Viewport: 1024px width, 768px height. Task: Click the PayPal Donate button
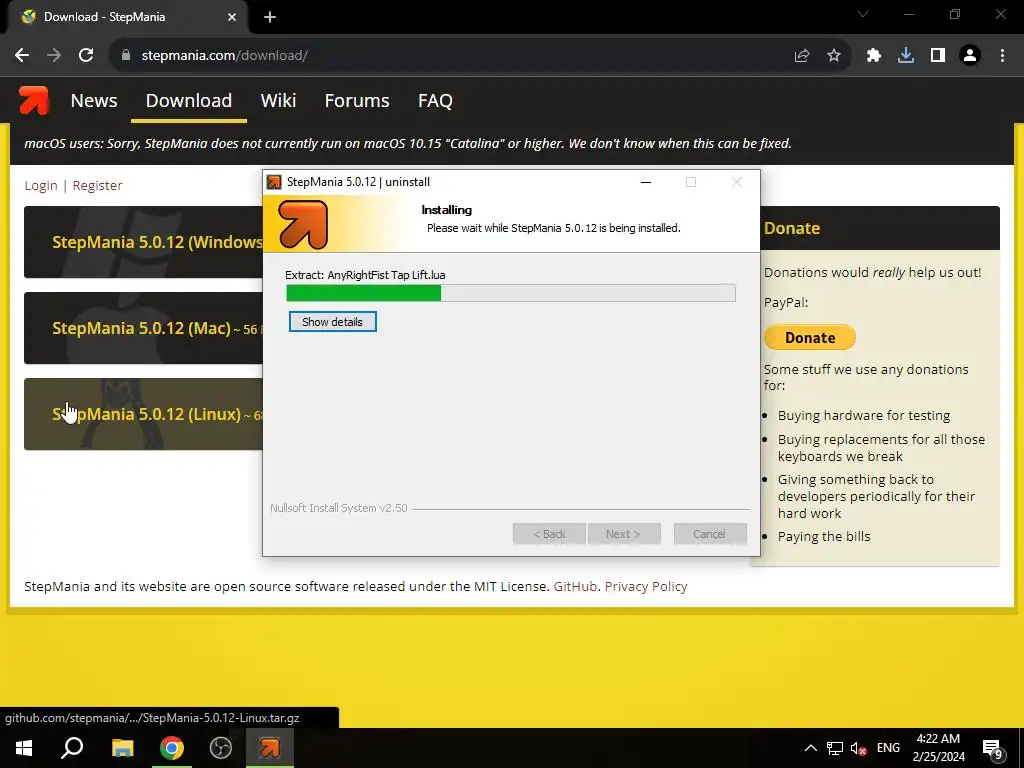pyautogui.click(x=810, y=338)
